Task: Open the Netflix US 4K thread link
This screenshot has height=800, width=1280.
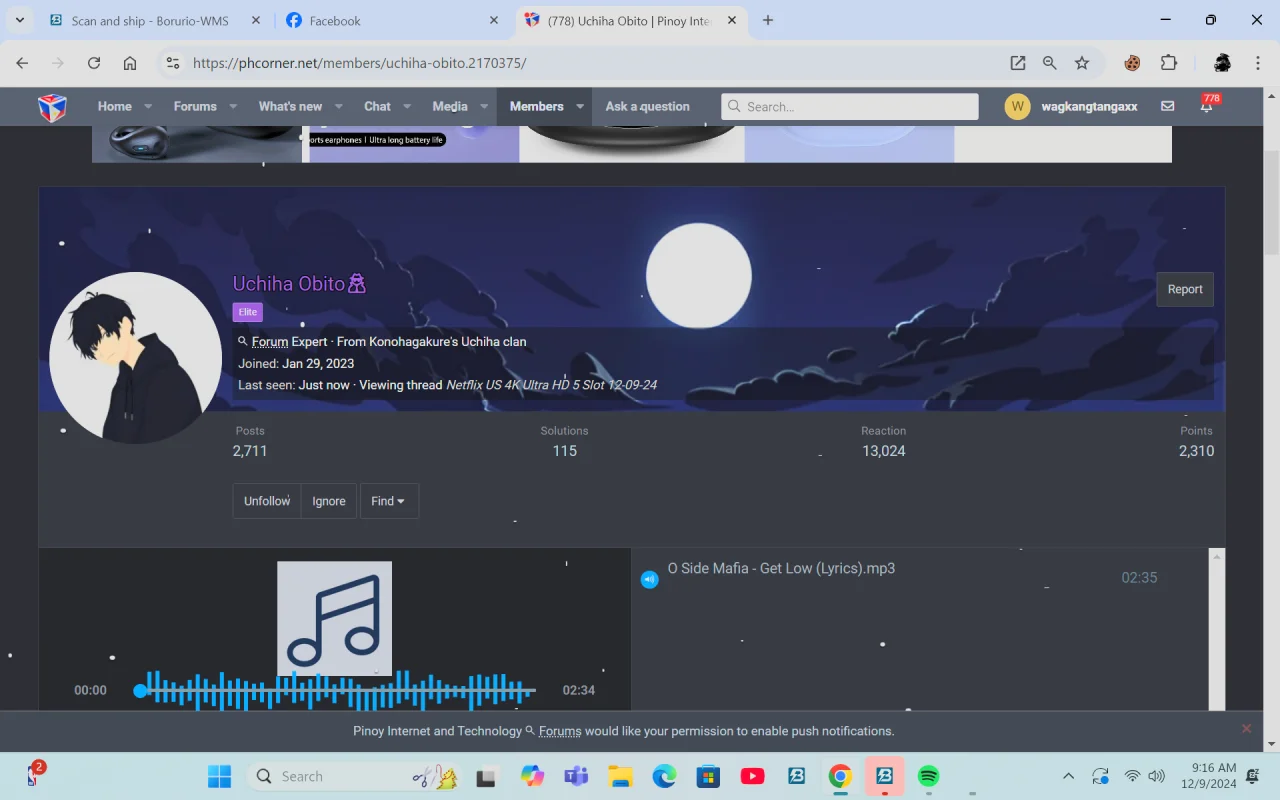Action: click(x=551, y=385)
